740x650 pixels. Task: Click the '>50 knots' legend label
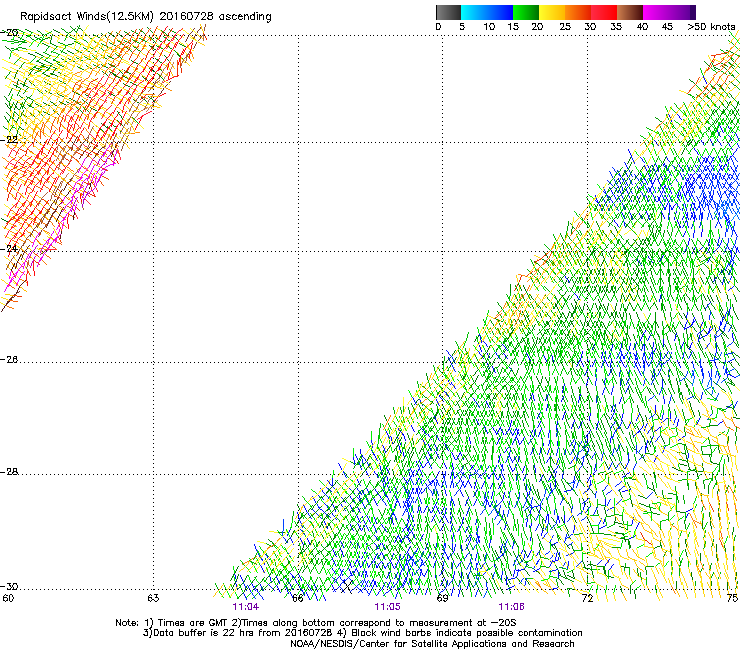[x=711, y=27]
